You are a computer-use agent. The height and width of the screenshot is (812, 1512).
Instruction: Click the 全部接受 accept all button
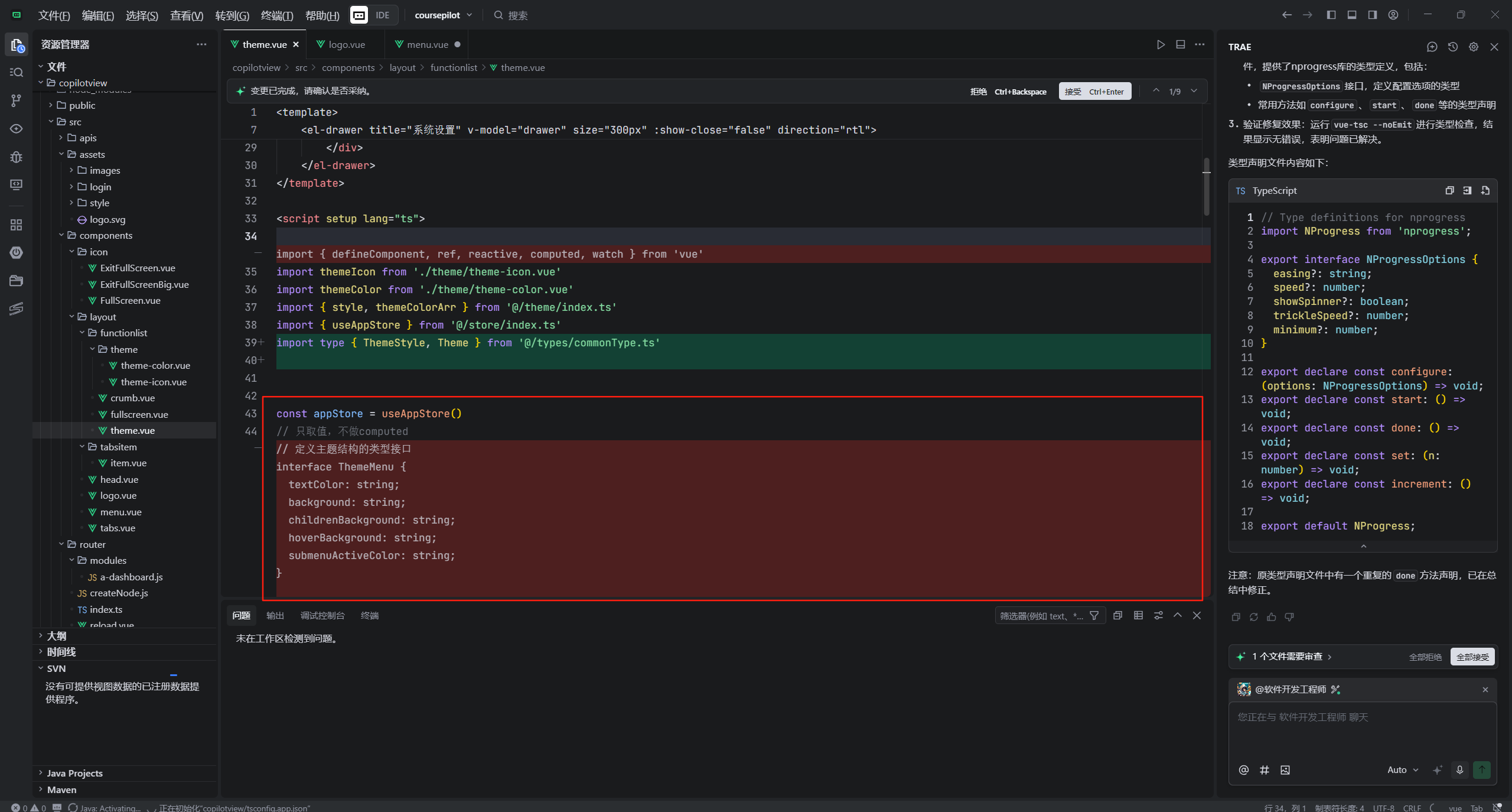pos(1472,657)
